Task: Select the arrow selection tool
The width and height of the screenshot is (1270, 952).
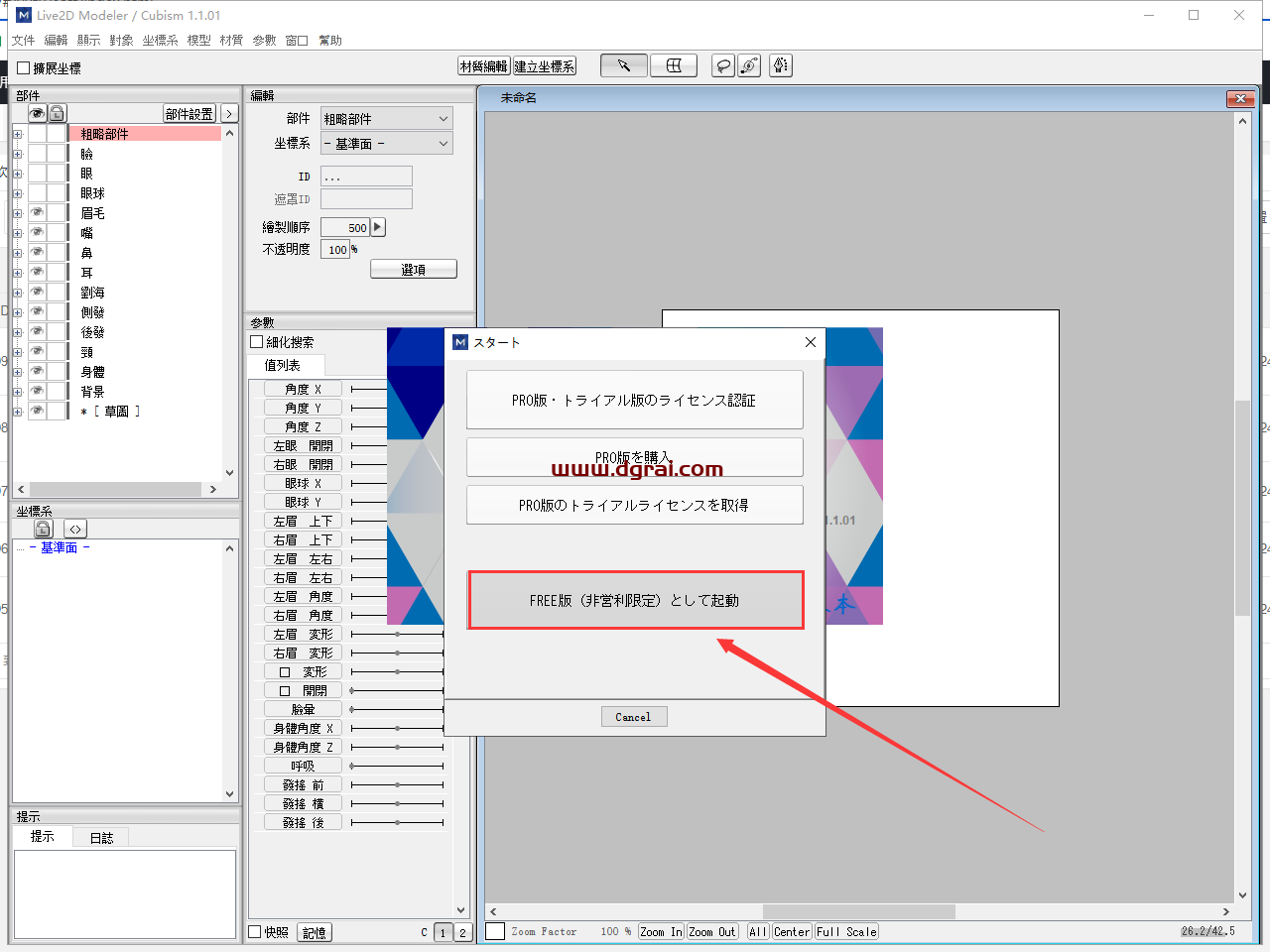Action: click(624, 65)
